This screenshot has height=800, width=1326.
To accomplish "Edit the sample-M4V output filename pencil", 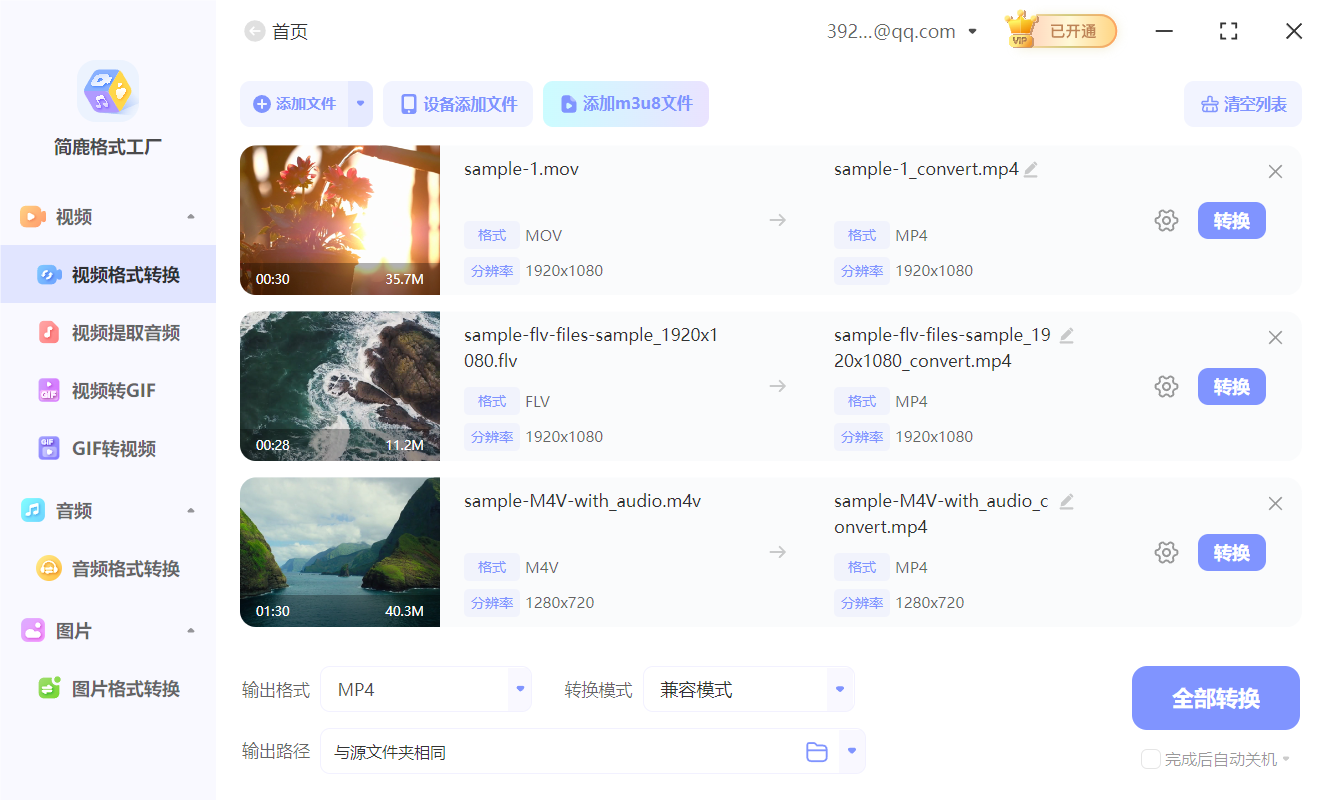I will coord(1067,502).
